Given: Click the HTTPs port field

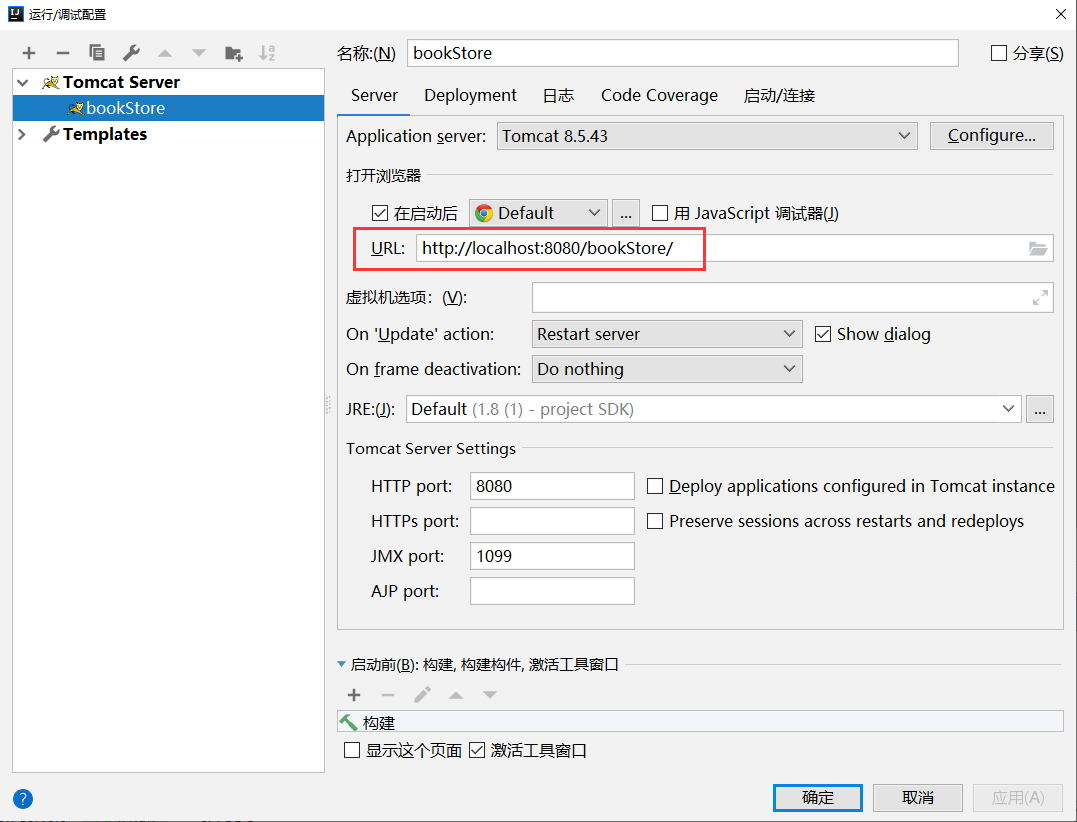Looking at the screenshot, I should point(552,521).
